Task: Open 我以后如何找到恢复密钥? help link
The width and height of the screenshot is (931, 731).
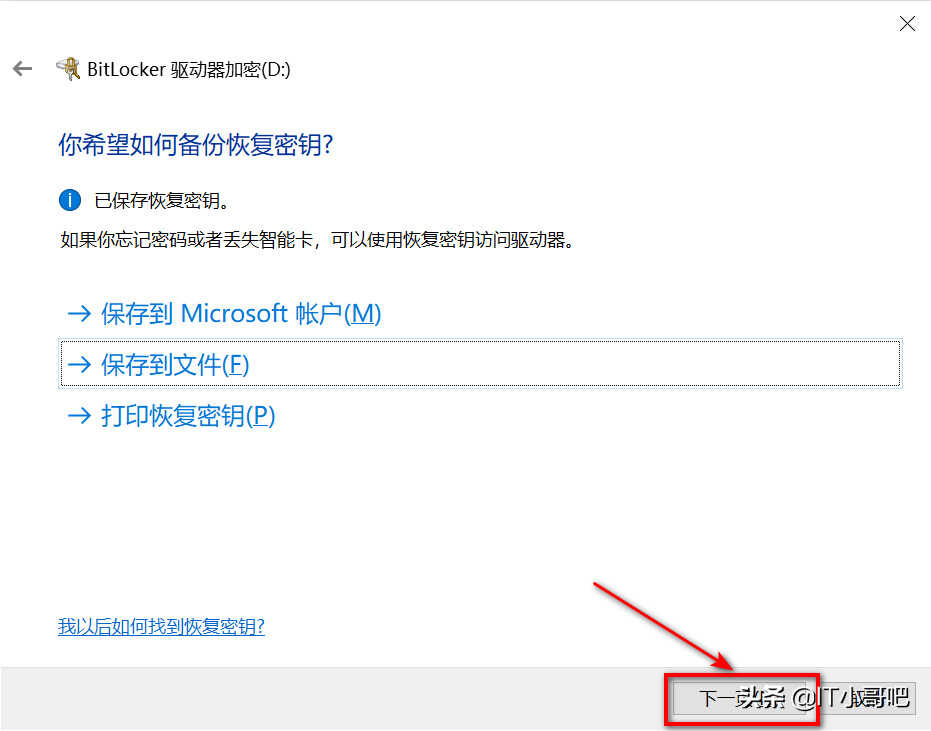Action: tap(161, 626)
